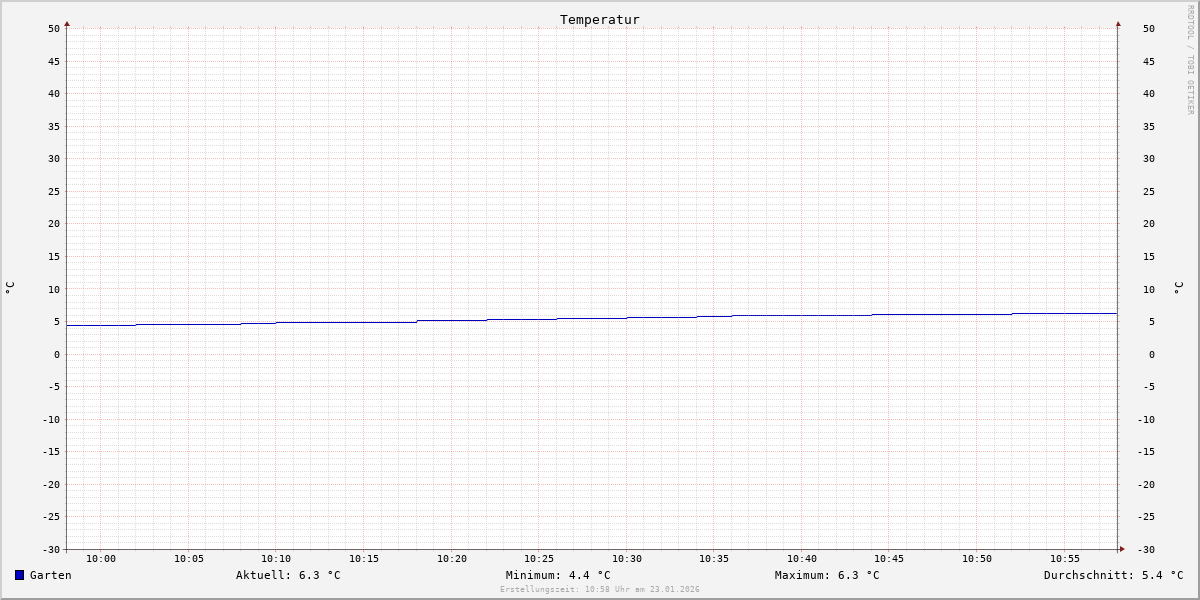Click the -15 label on left axis

point(51,452)
